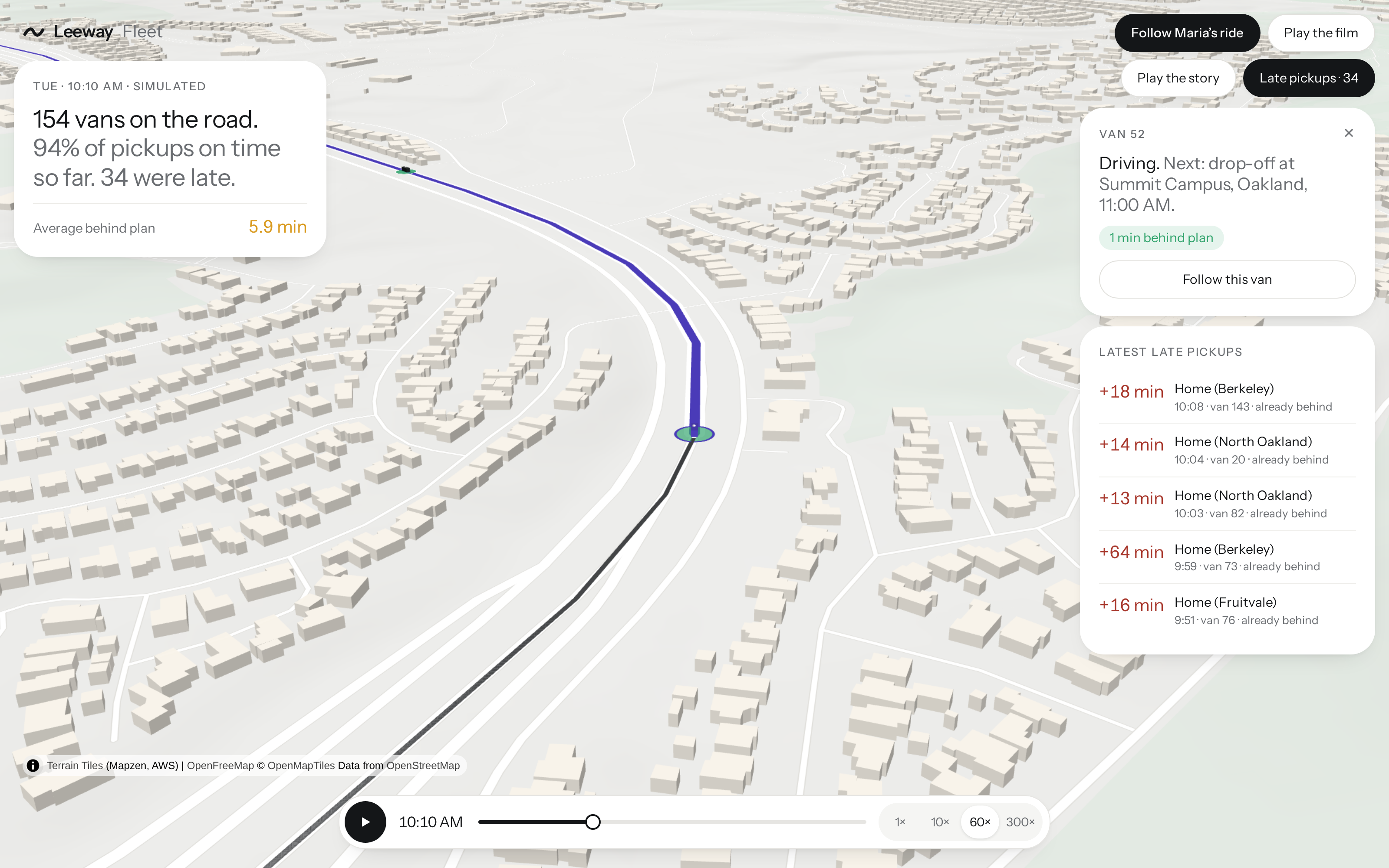Set playback speed to 1×

click(900, 822)
